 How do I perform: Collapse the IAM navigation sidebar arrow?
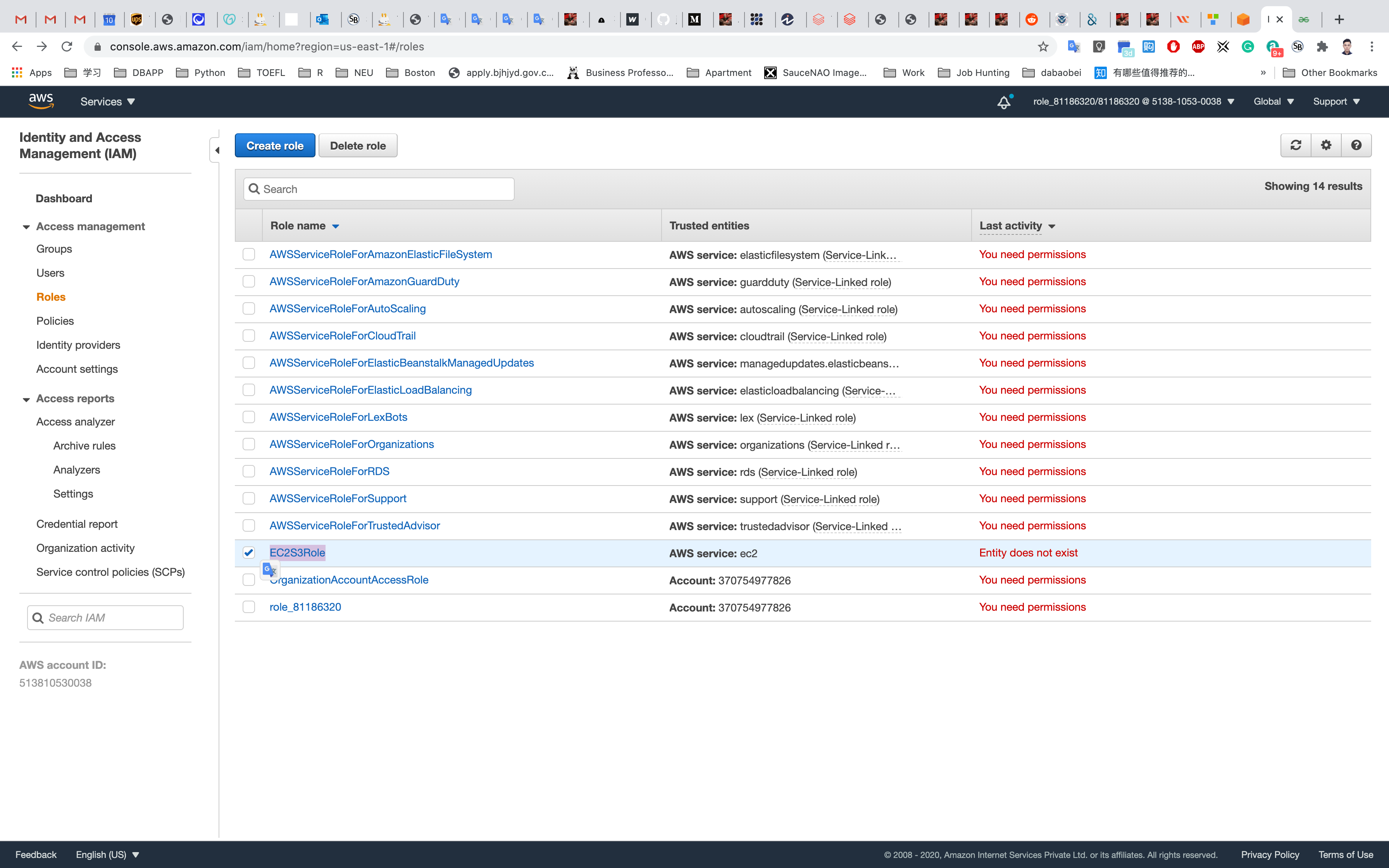[x=216, y=150]
